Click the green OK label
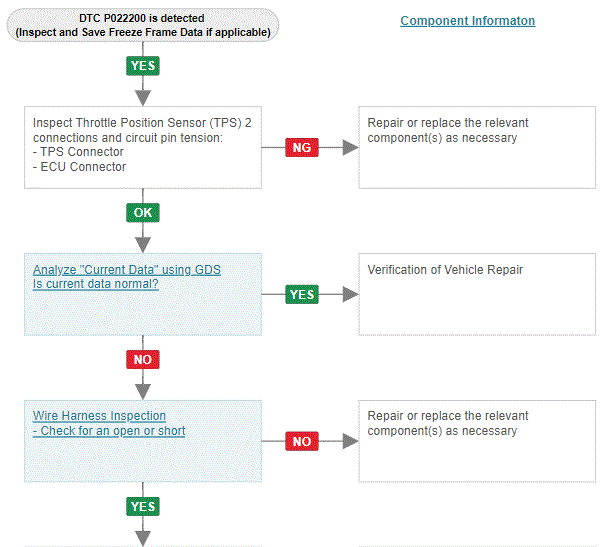 coord(143,212)
